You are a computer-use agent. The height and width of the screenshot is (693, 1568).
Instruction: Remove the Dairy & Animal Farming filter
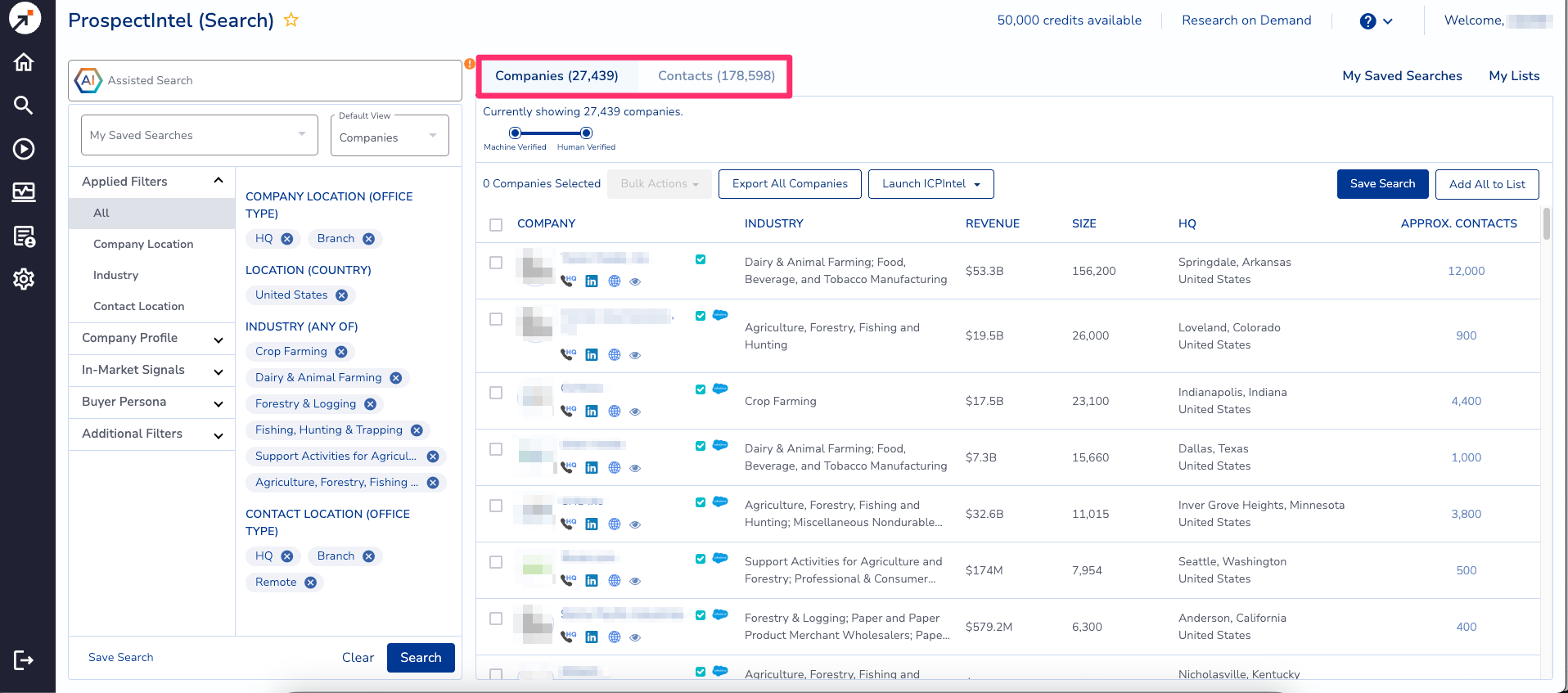coord(396,378)
